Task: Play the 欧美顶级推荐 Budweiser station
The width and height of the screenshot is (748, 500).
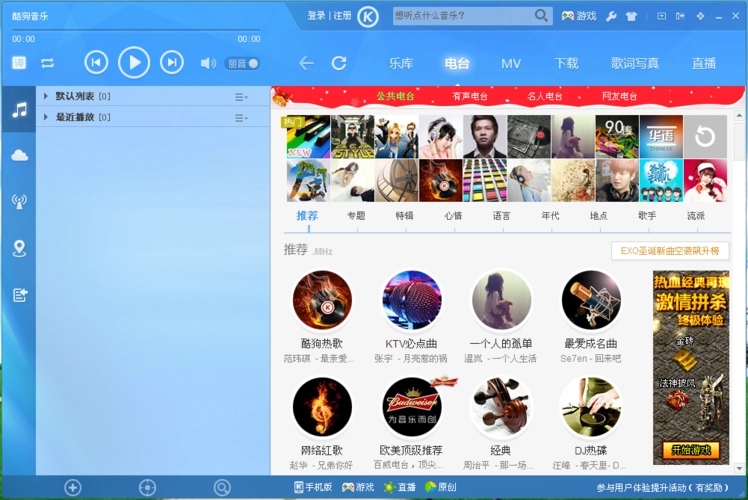Action: [412, 407]
